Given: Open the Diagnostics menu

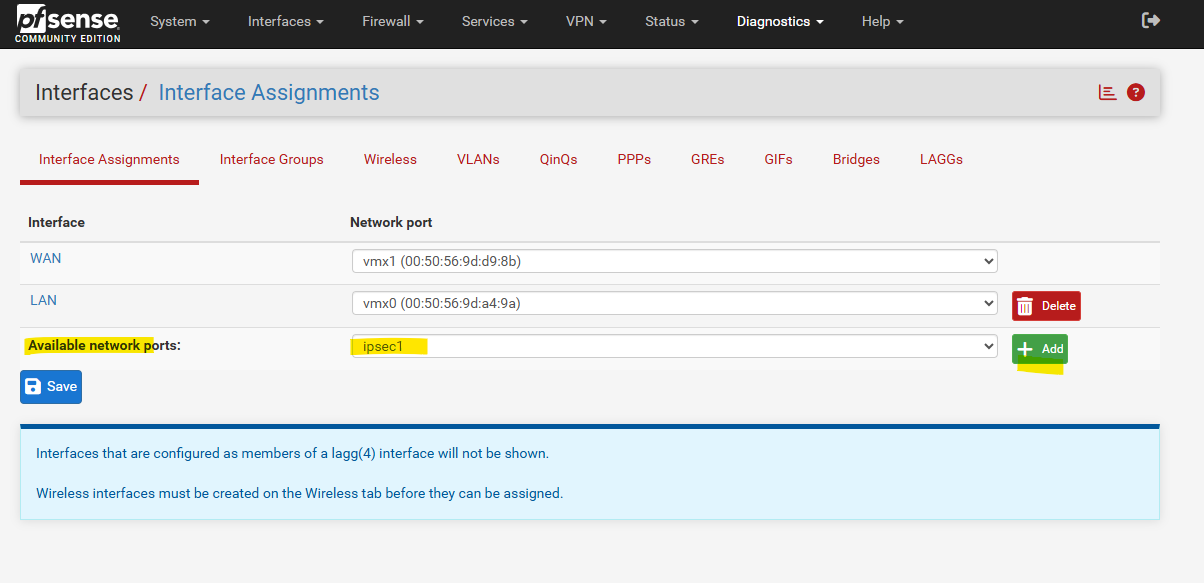Looking at the screenshot, I should tap(780, 21).
